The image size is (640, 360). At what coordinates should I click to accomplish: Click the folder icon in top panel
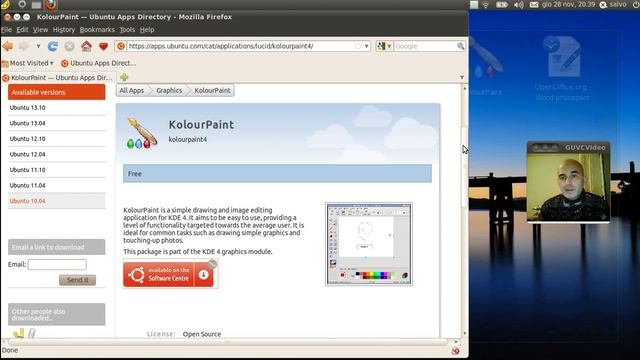36,4
